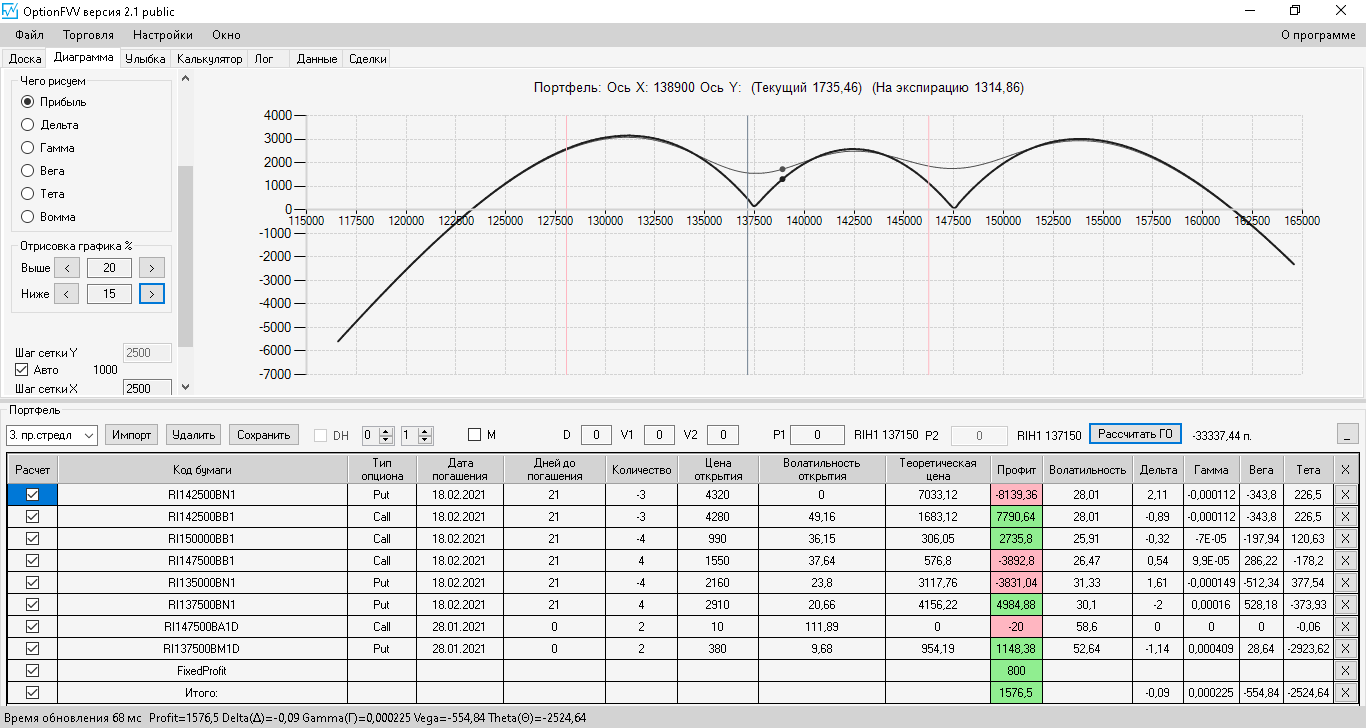This screenshot has height=728, width=1366.
Task: Click the Рассчитать ГО button
Action: [1135, 434]
